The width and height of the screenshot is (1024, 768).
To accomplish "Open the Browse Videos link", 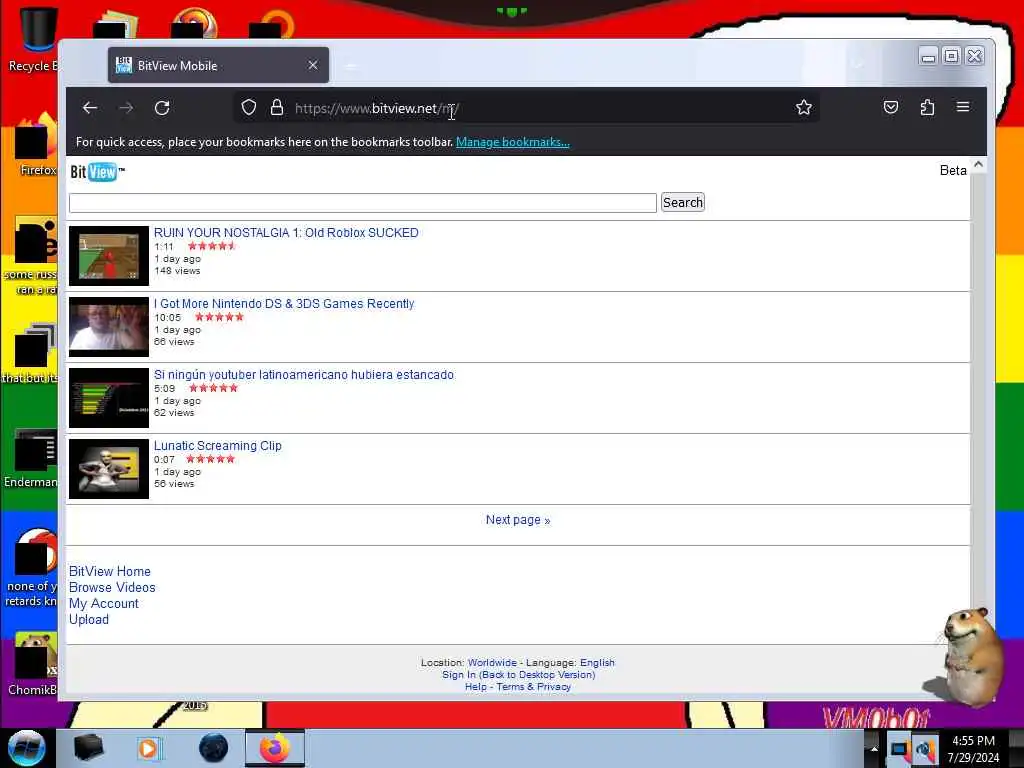I will (x=112, y=587).
